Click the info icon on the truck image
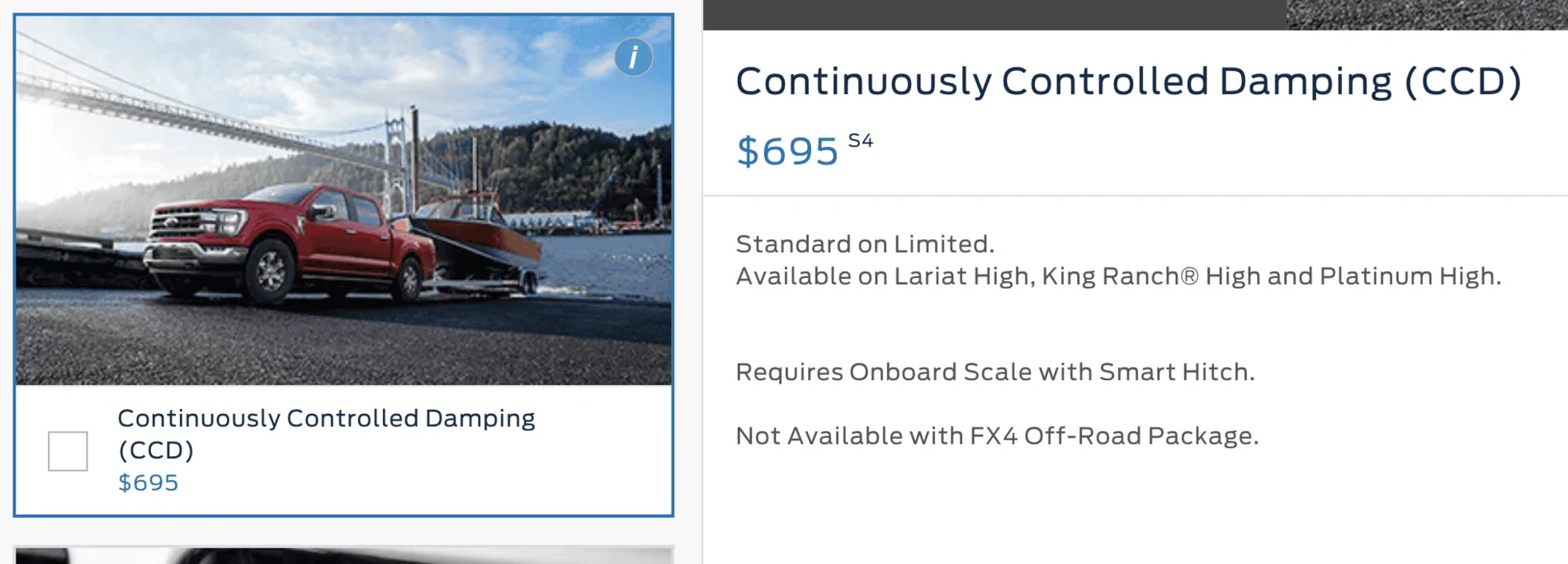Screen dimensions: 1568x564 [633, 58]
